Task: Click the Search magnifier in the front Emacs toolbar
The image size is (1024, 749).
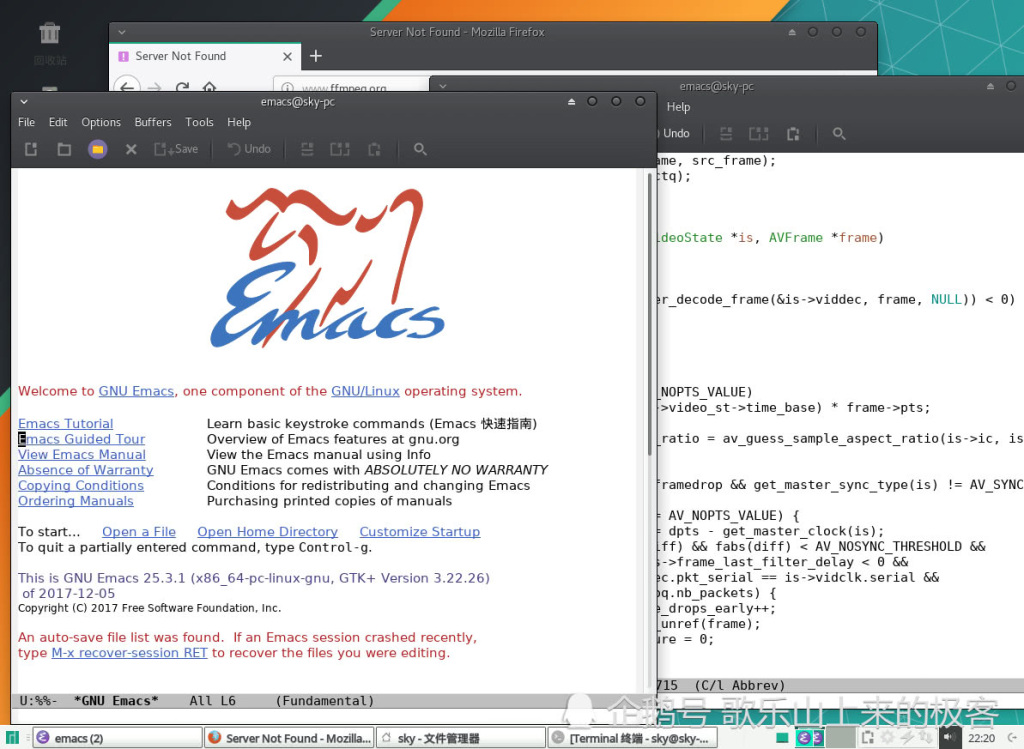Action: [x=420, y=150]
